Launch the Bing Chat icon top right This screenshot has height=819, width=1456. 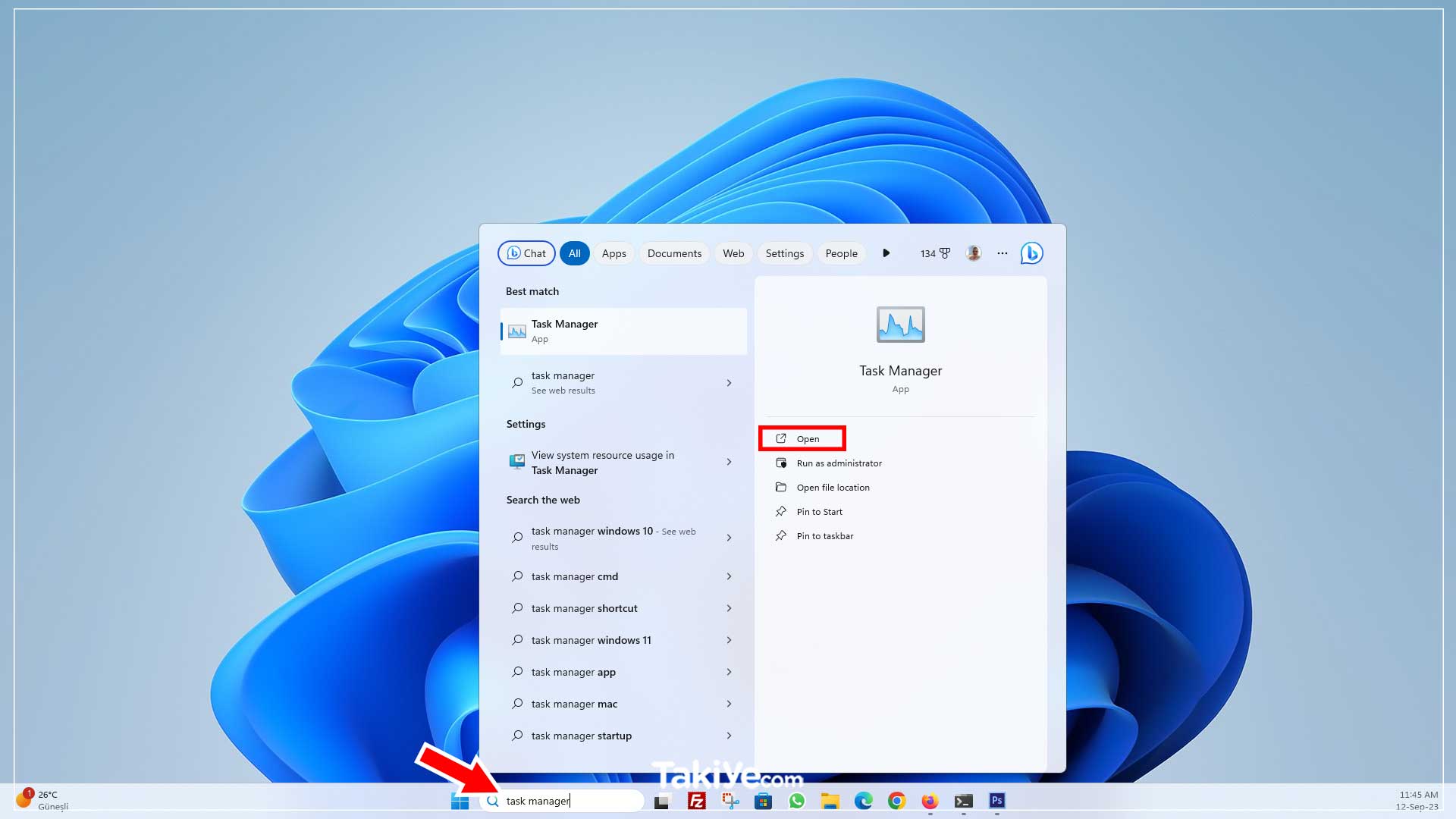coord(1030,253)
